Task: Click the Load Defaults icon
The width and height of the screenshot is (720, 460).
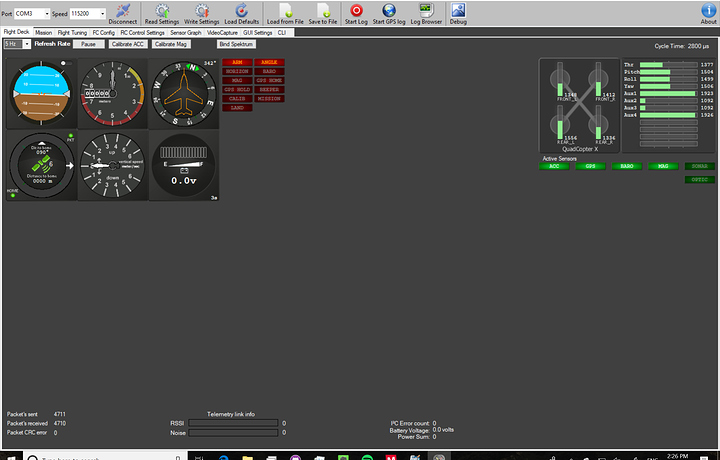Action: click(242, 10)
